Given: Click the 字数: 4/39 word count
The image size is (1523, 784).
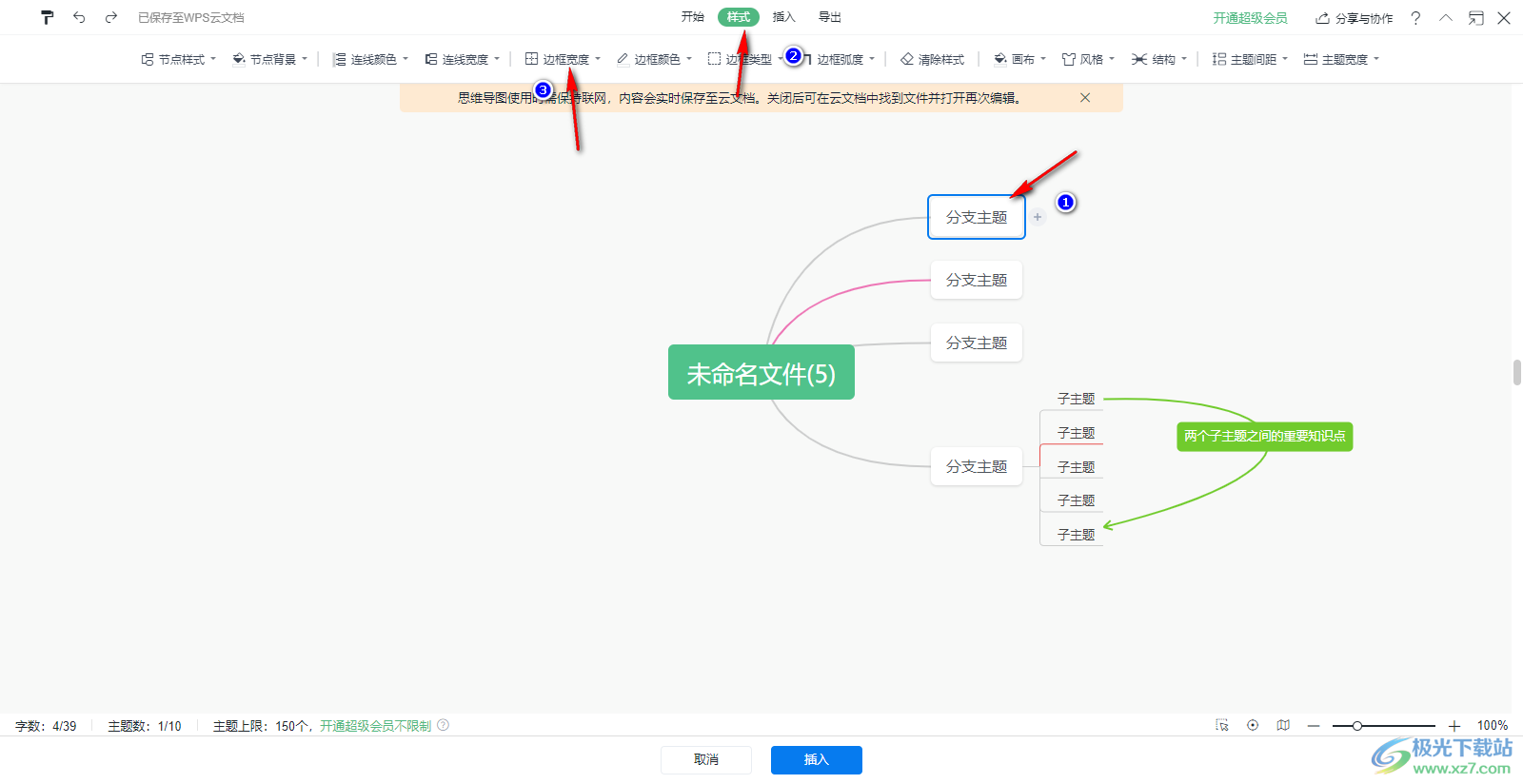Looking at the screenshot, I should [46, 726].
